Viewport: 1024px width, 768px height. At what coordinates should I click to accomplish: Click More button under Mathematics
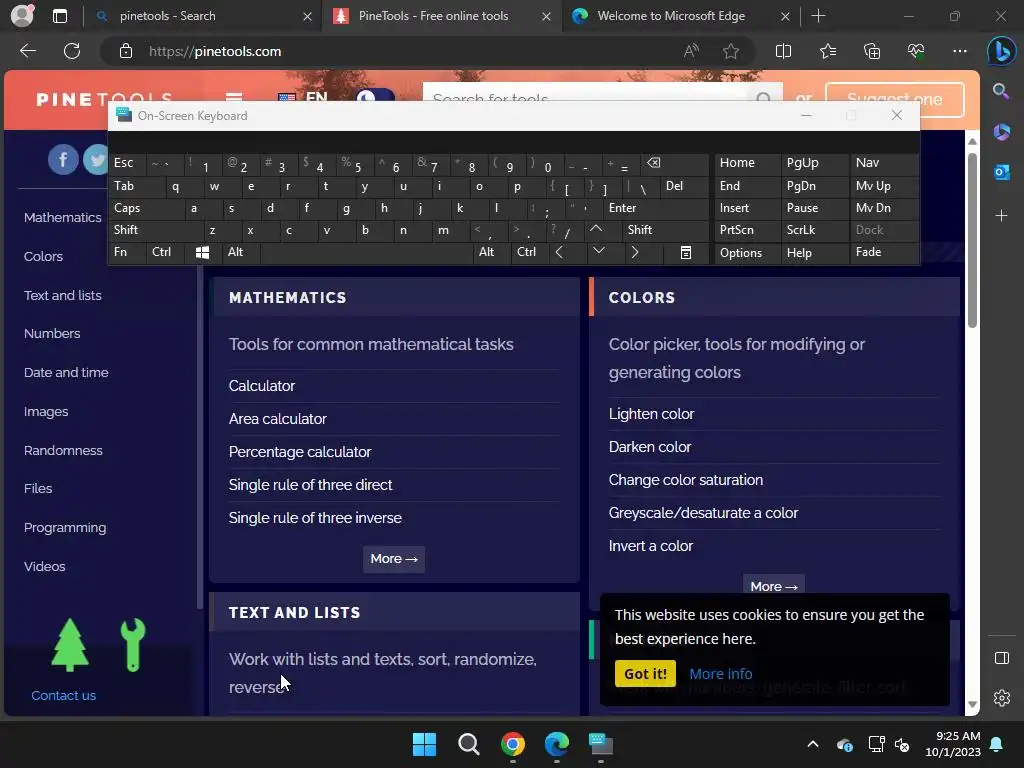[x=394, y=559]
